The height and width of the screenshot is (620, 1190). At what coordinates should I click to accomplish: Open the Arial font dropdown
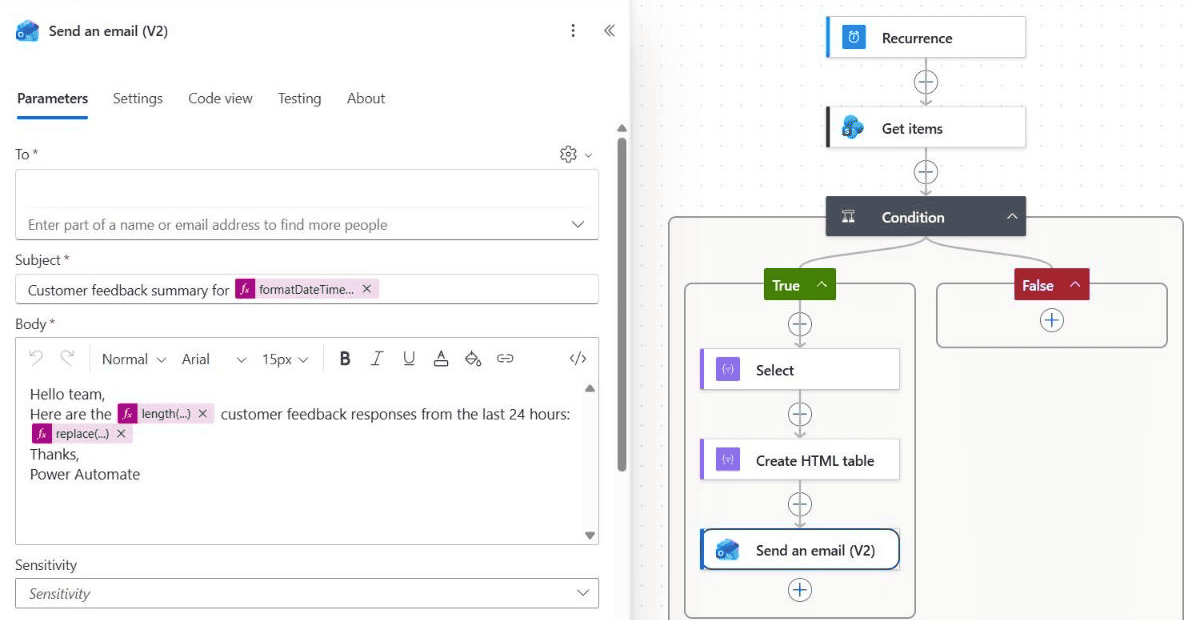[x=213, y=359]
